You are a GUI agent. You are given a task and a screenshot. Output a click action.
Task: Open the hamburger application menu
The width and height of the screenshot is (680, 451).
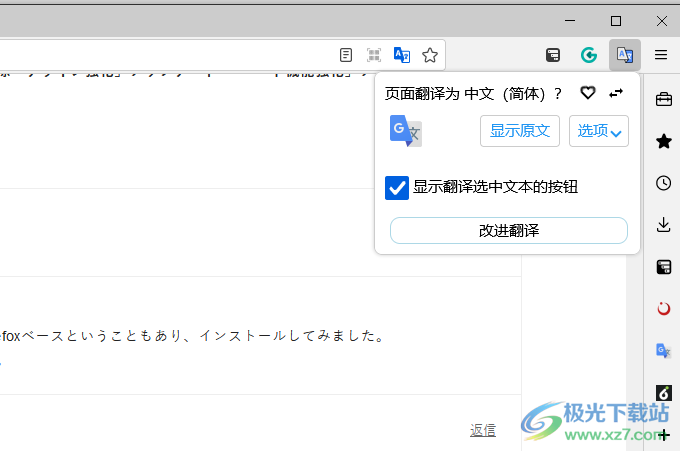point(661,55)
